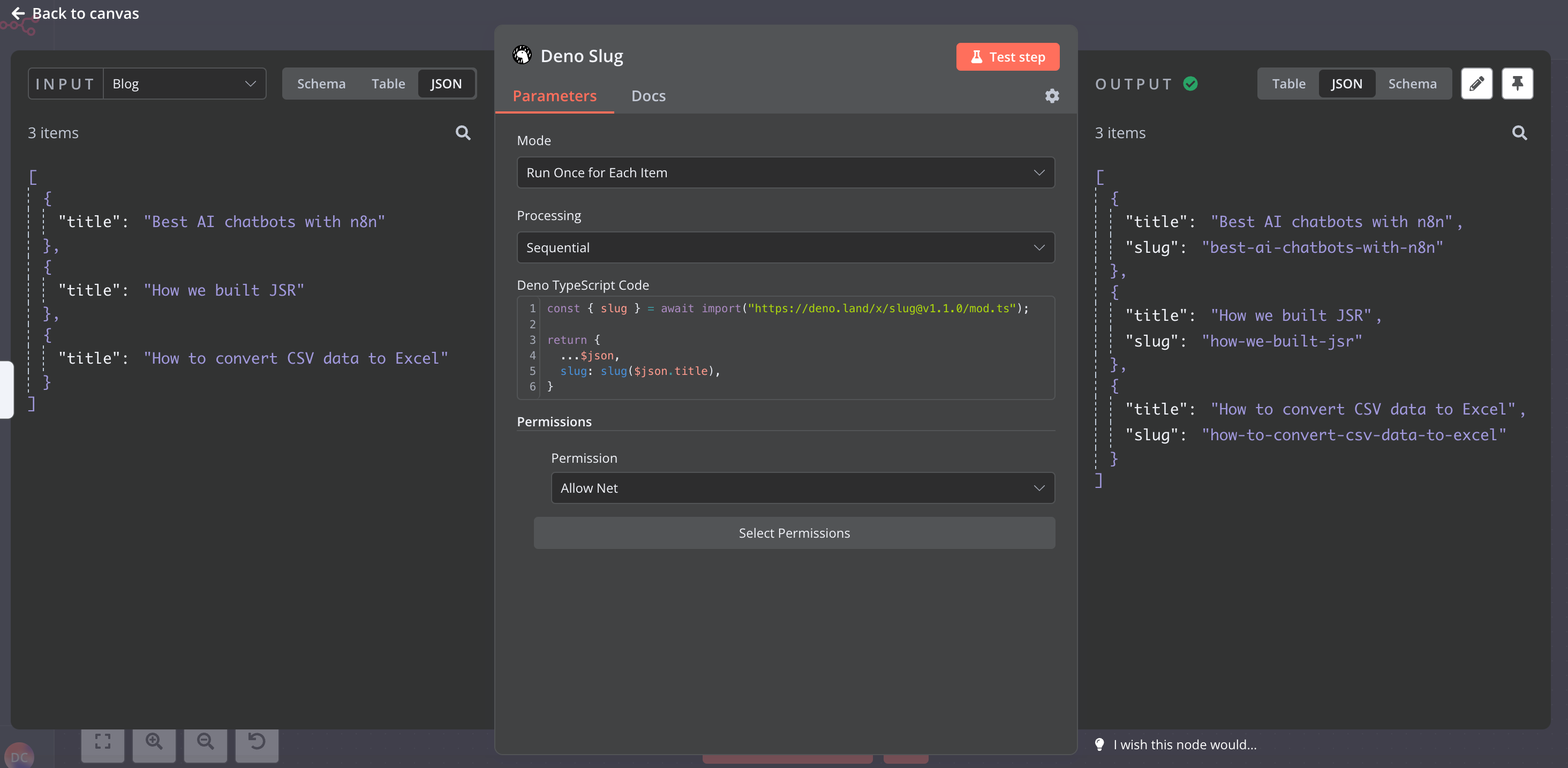
Task: Search output items with magnifier icon
Action: tap(1519, 133)
